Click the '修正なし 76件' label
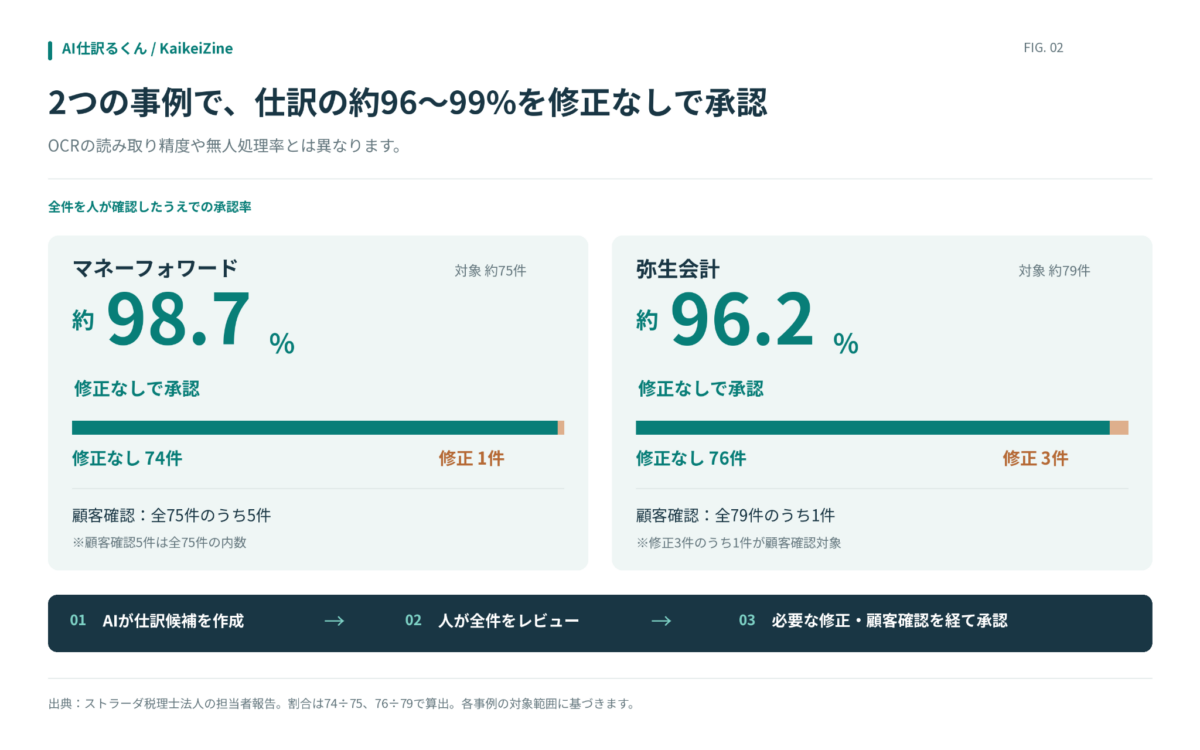1200x750 pixels. coord(691,458)
